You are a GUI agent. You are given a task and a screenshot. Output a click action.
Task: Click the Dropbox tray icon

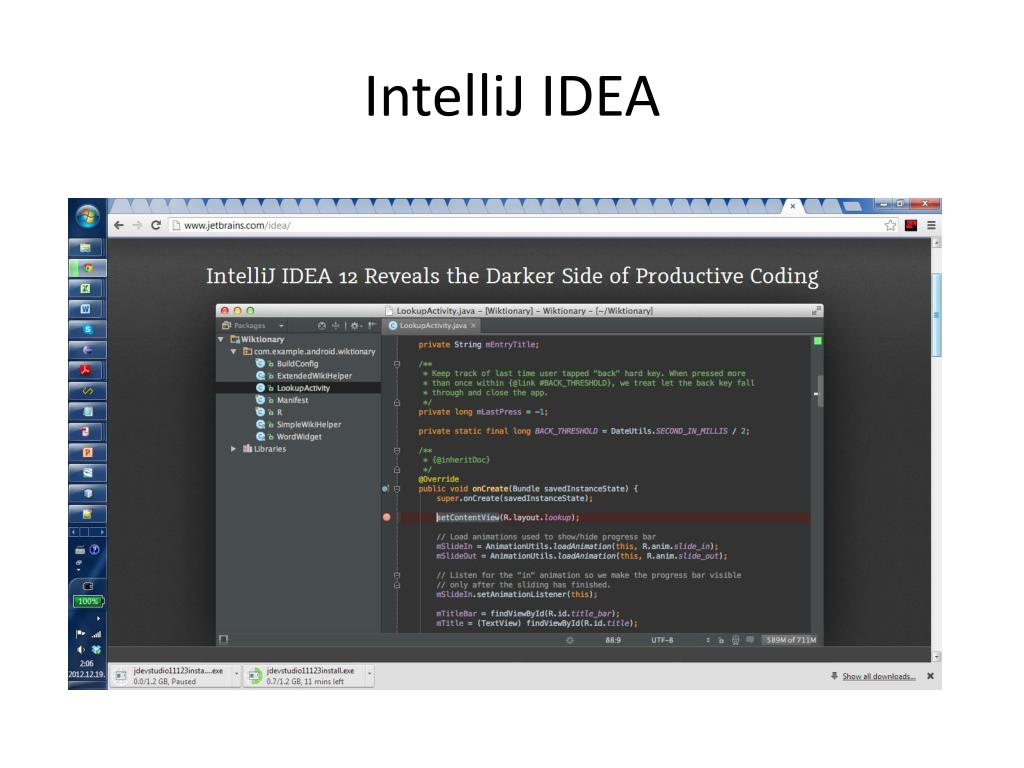96,650
